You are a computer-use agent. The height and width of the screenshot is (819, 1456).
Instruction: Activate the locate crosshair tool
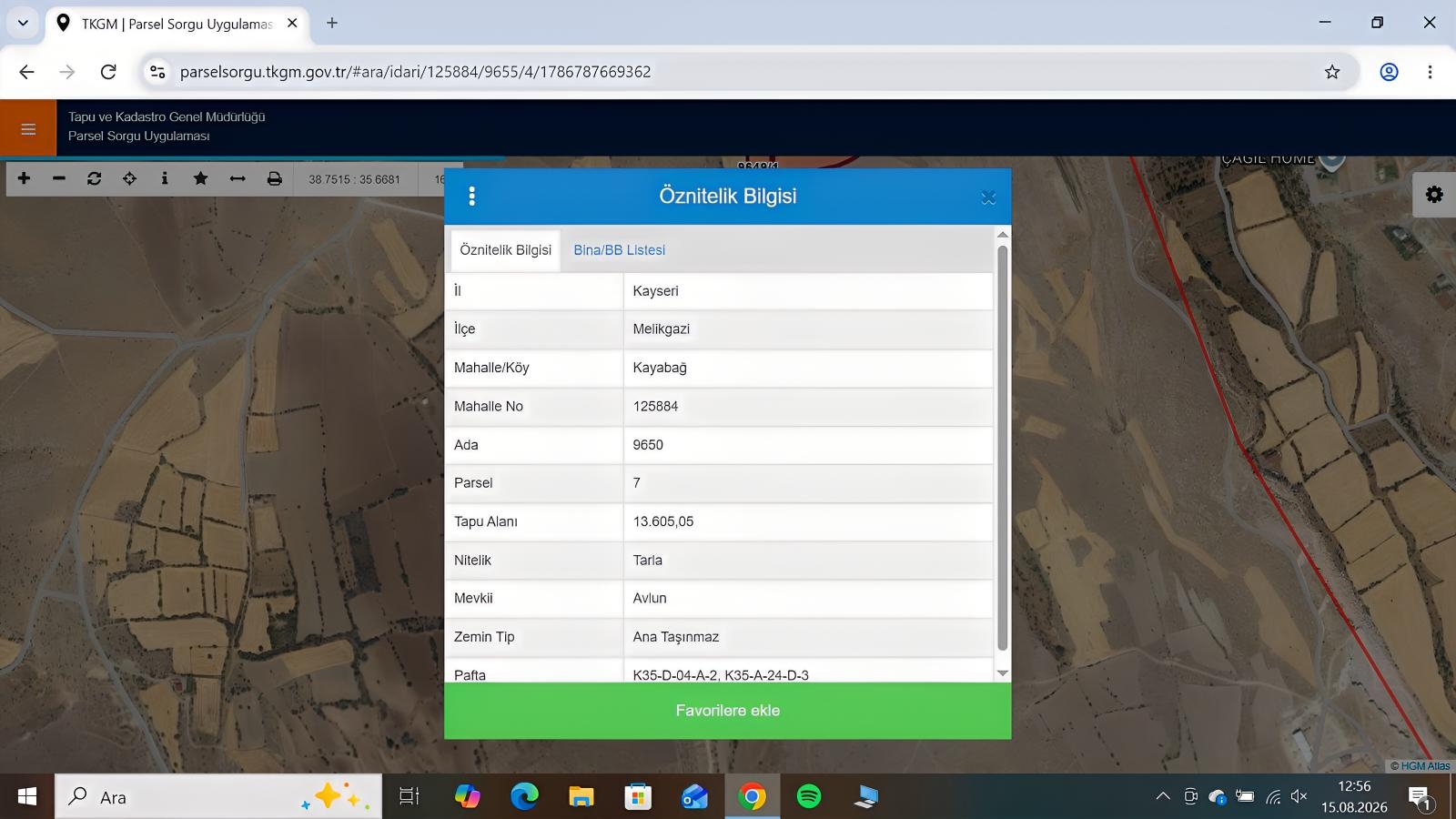click(129, 178)
